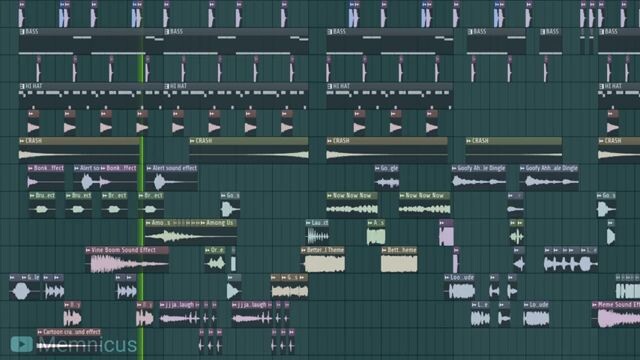Select the second Now Now Now clip
Image resolution: width=640 pixels, height=360 pixels.
(x=424, y=204)
